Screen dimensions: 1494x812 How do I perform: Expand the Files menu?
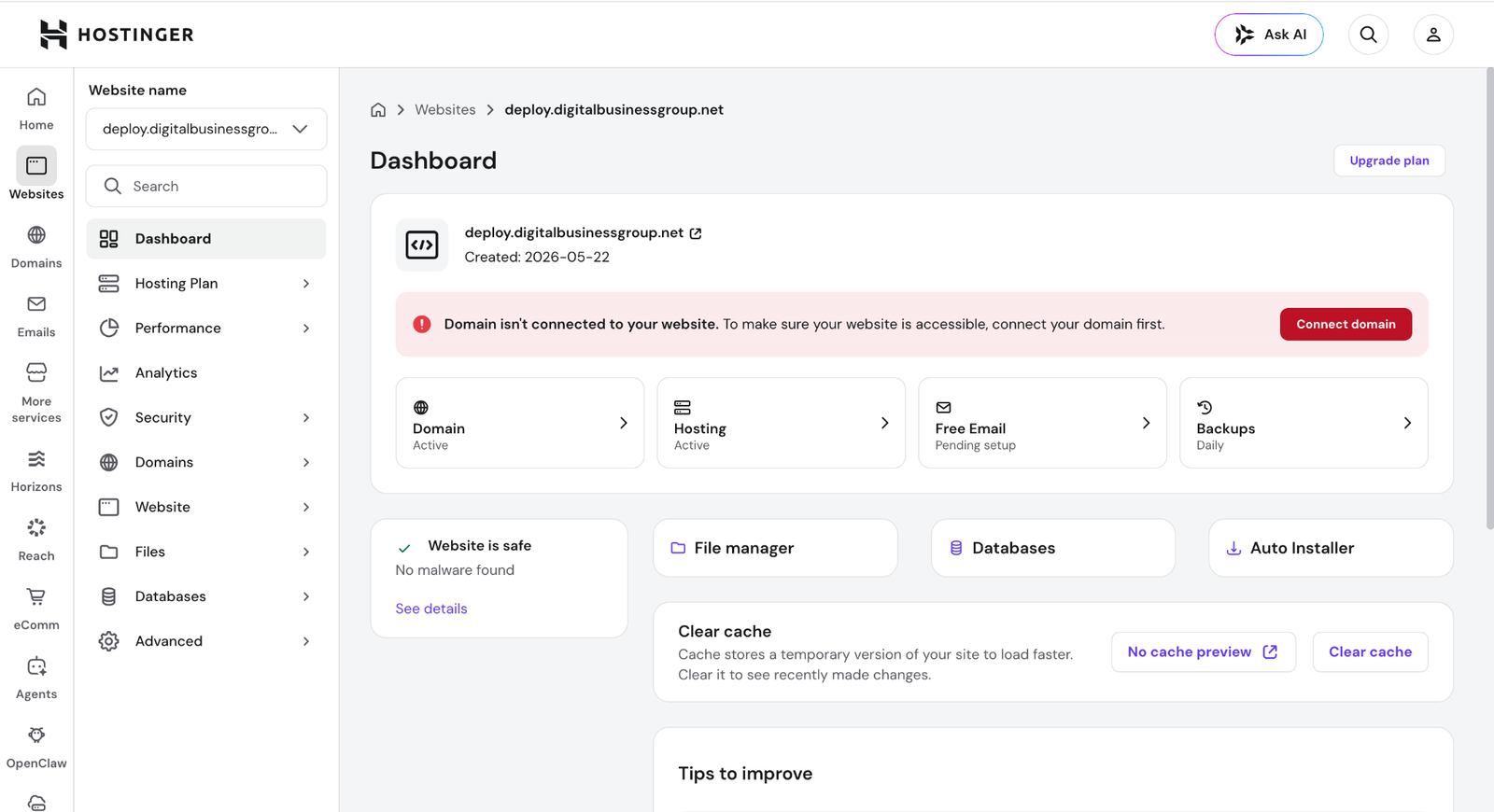point(206,553)
